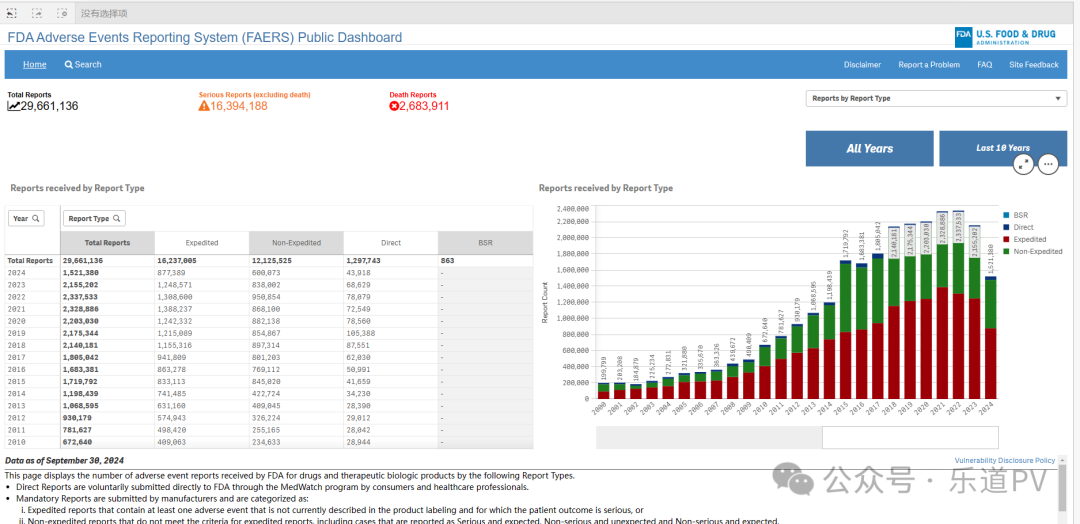Open the Home page link
Viewport: 1080px width, 524px height.
[x=34, y=65]
